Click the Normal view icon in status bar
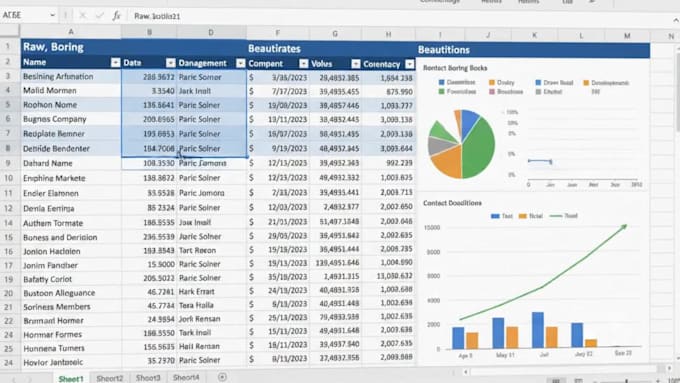680x383 pixels. 556,380
